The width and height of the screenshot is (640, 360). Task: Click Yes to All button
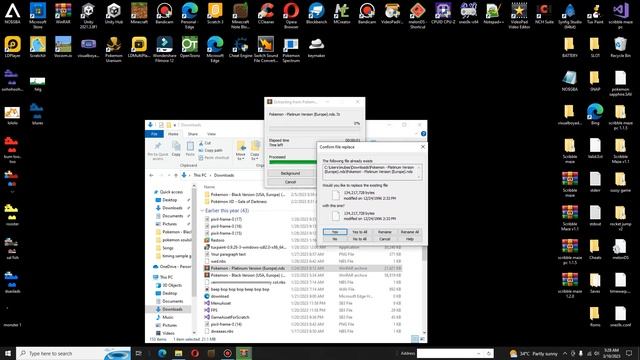pyautogui.click(x=360, y=232)
